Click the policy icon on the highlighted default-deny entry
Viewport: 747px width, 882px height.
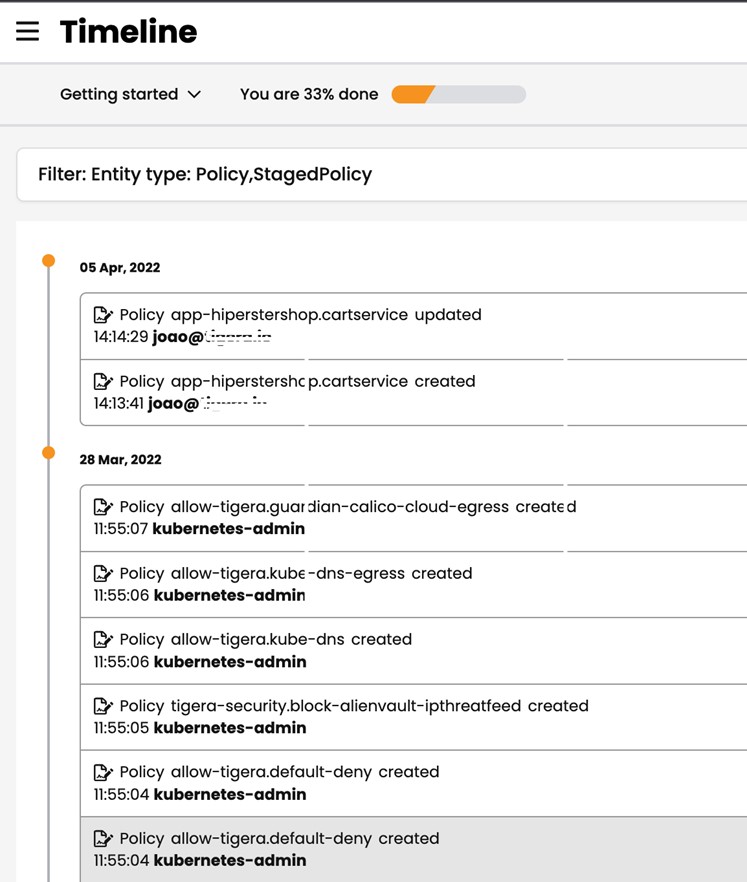tap(103, 838)
